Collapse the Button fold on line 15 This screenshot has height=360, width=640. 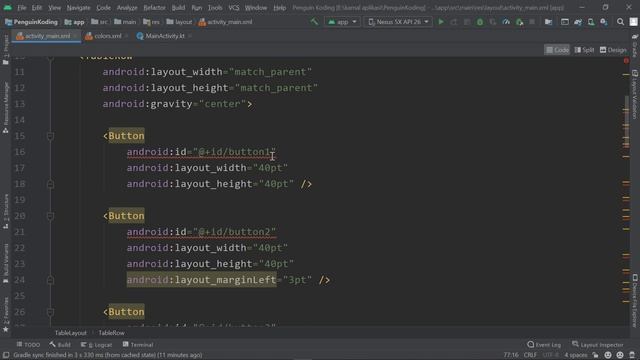click(x=50, y=136)
